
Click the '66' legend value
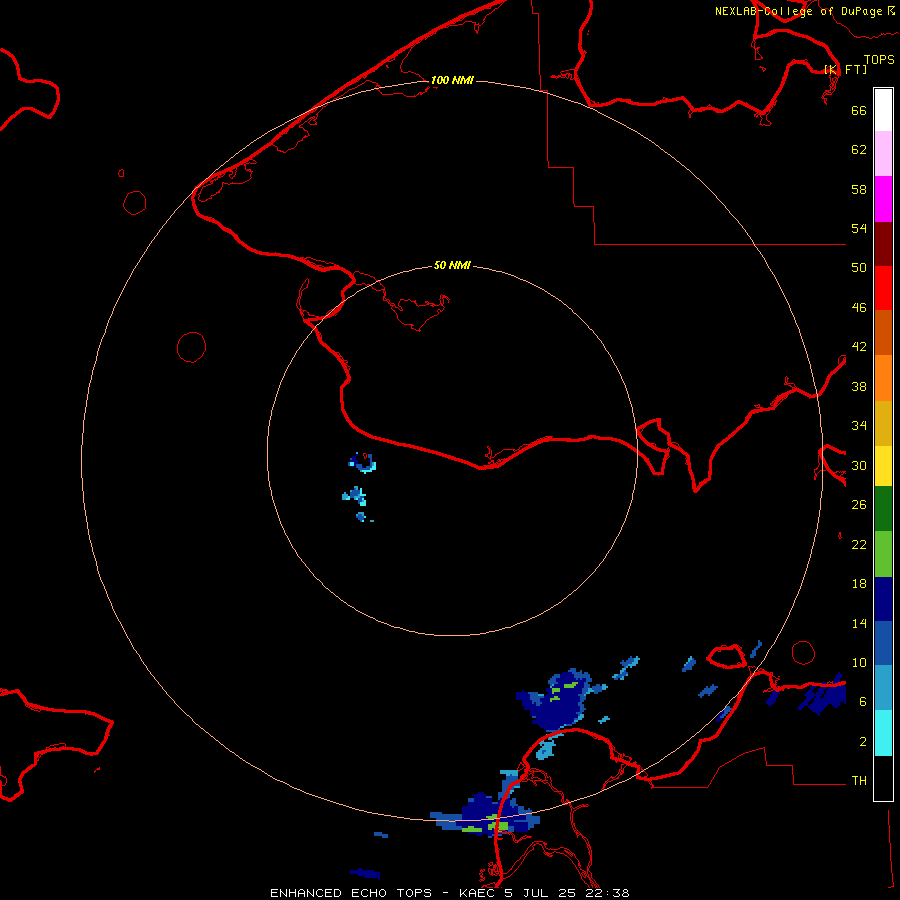click(859, 110)
